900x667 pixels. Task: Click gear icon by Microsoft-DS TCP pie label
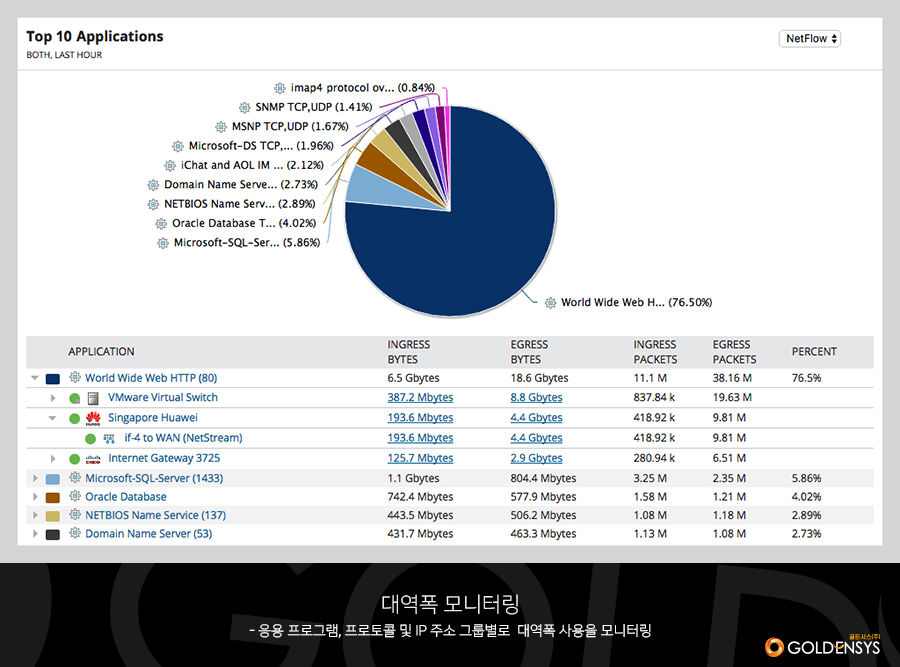[x=178, y=146]
